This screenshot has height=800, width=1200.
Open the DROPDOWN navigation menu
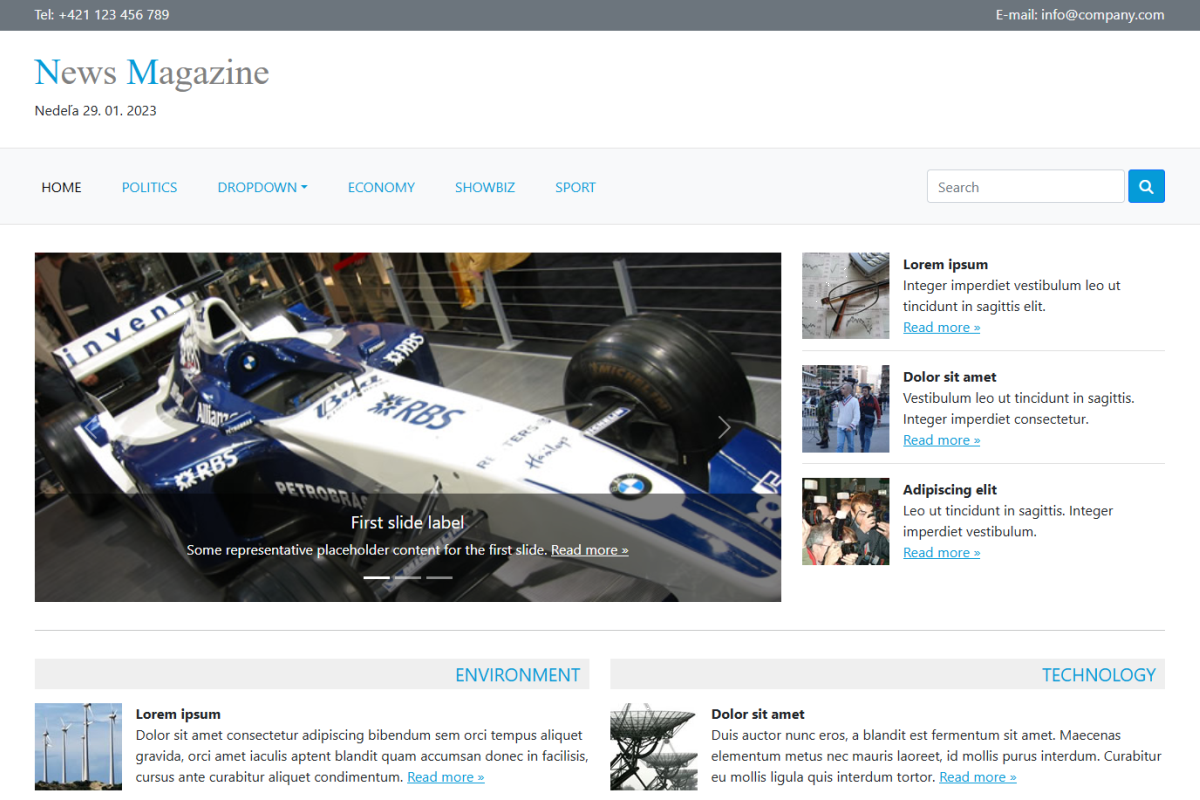[x=262, y=187]
